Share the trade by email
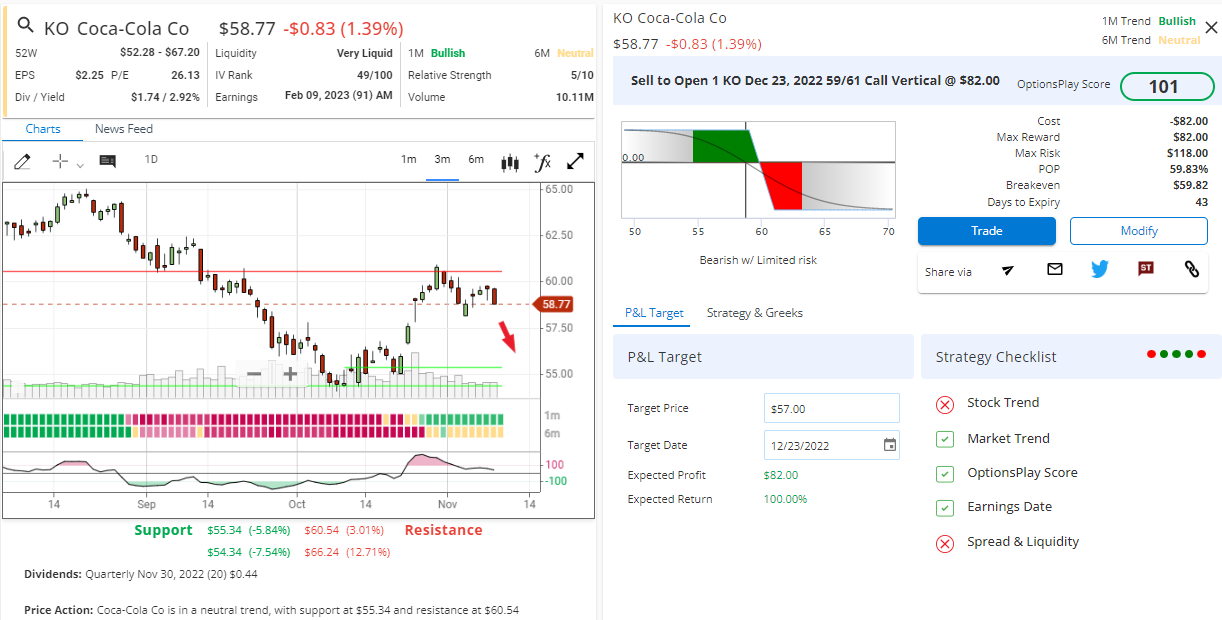The image size is (1222, 620). (1054, 269)
